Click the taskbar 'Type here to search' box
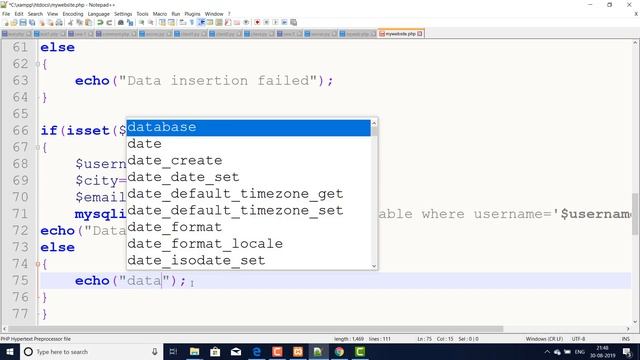The image size is (640, 360). [x=91, y=352]
